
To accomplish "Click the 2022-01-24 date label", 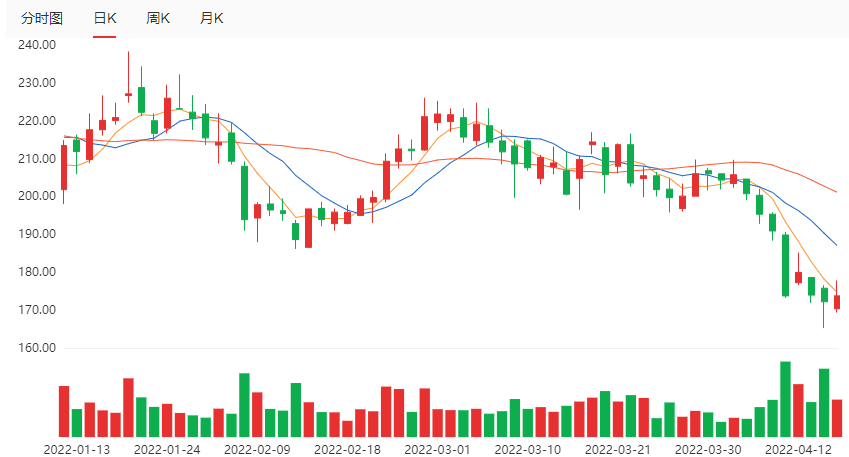I will 167,449.
